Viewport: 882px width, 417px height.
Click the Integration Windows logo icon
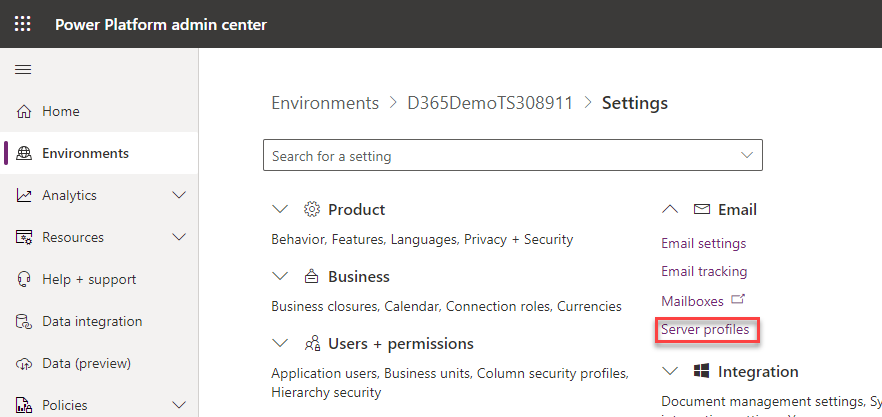pos(701,371)
